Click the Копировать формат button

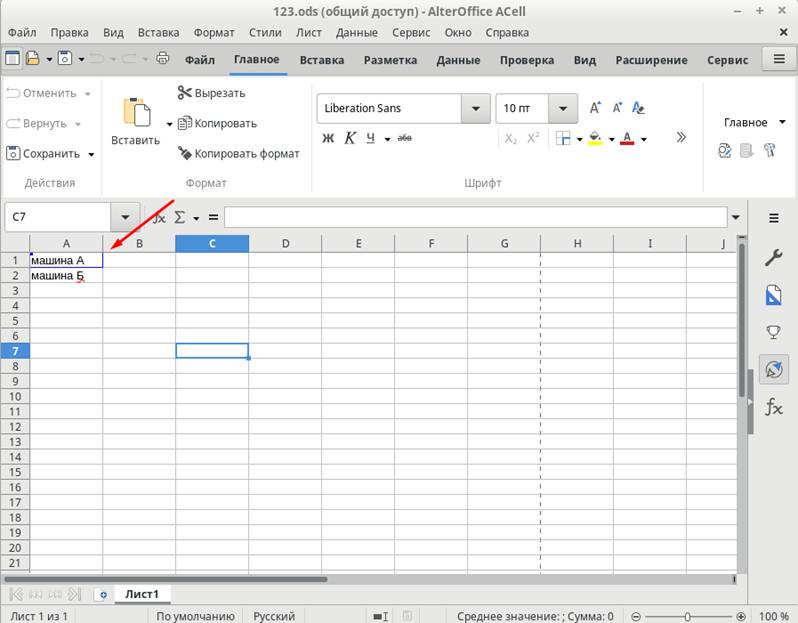point(238,154)
